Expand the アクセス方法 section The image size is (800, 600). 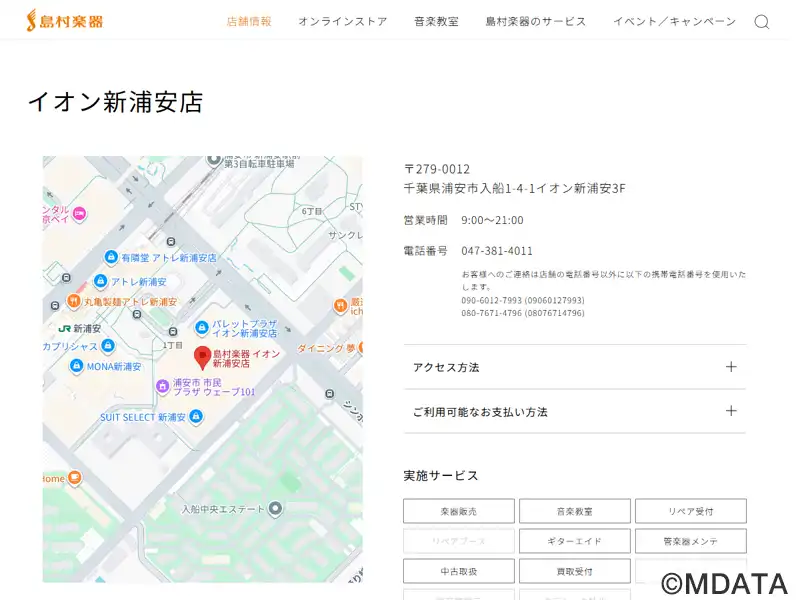[x=574, y=367]
